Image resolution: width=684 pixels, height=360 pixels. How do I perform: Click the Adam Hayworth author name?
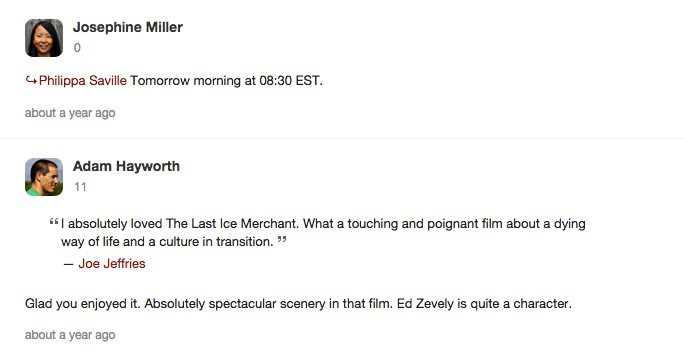click(126, 166)
